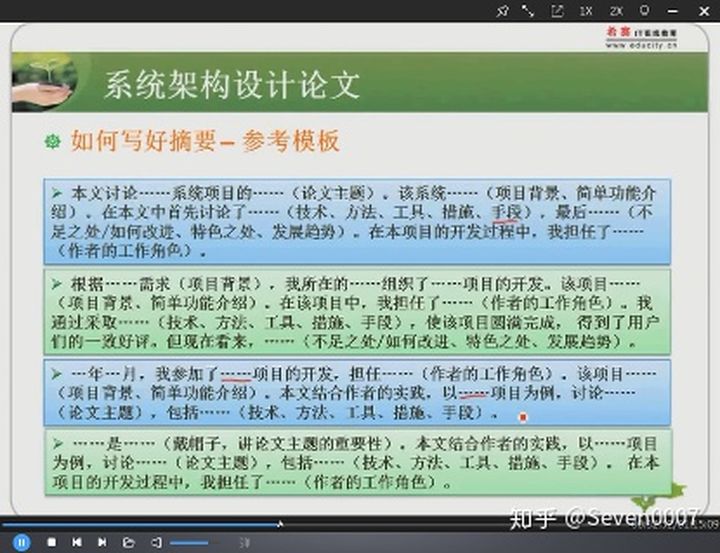The width and height of the screenshot is (720, 553).
Task: Pause the video playback
Action: coord(21,542)
